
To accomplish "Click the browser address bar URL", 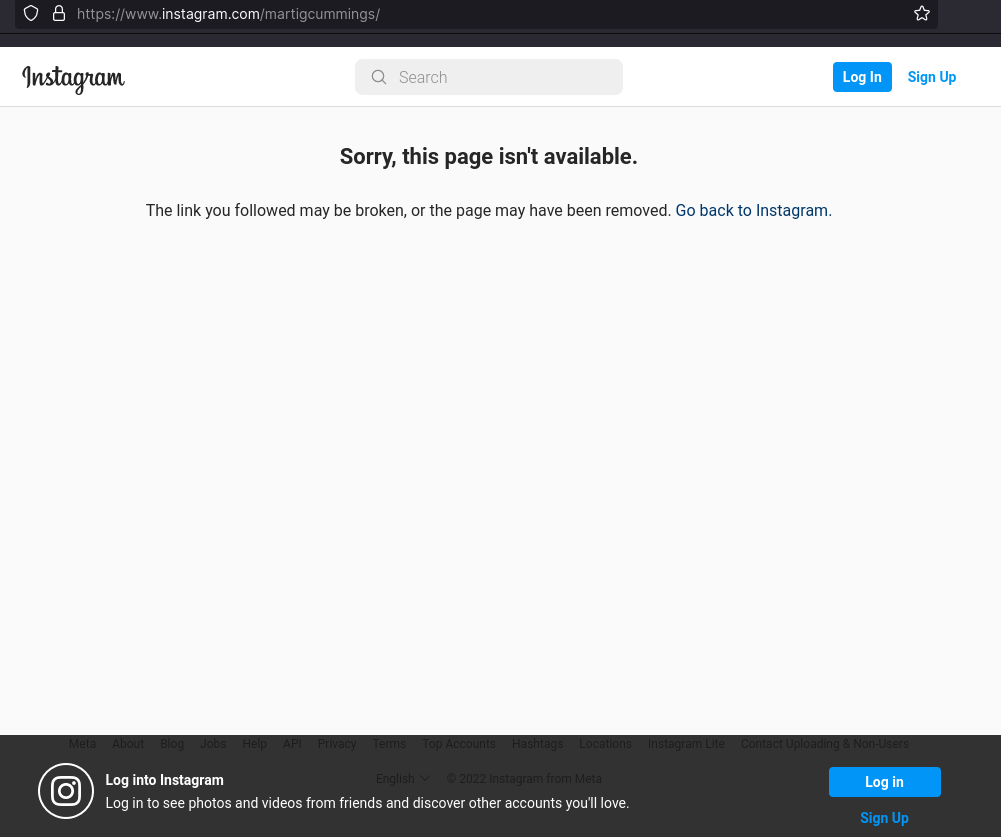I will 228,14.
